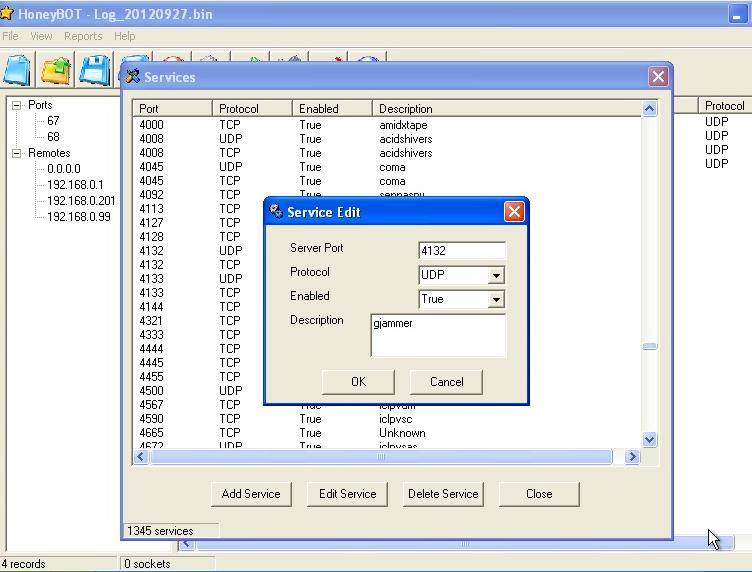This screenshot has width=752, height=572.
Task: Click the Description text box containing gjammer
Action: pyautogui.click(x=438, y=334)
